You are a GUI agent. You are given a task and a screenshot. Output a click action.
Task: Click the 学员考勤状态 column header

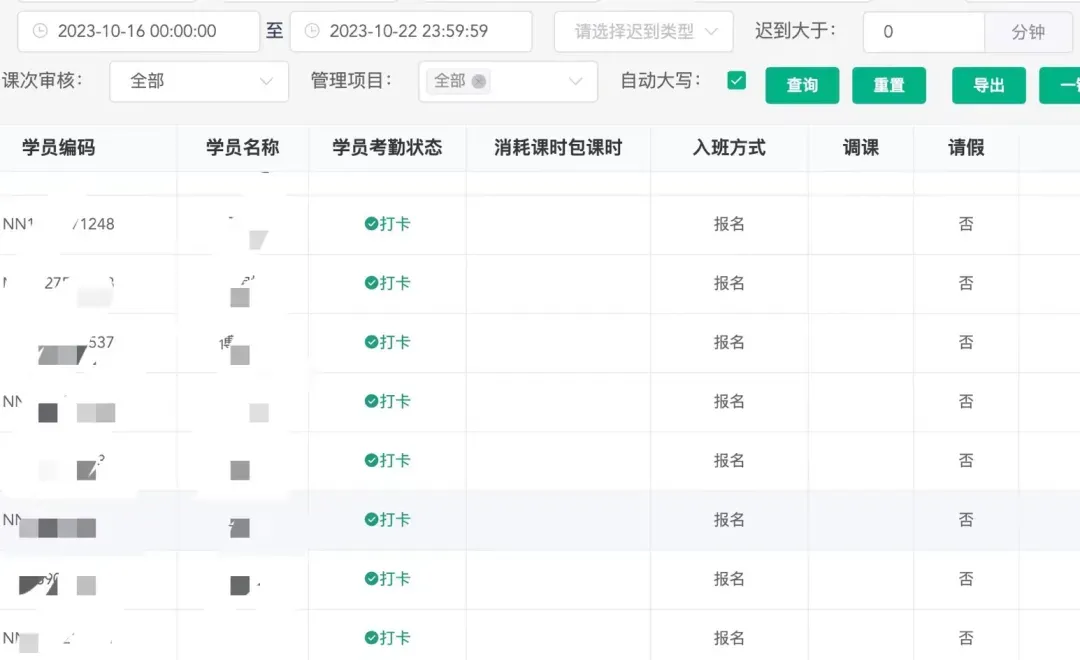[387, 148]
